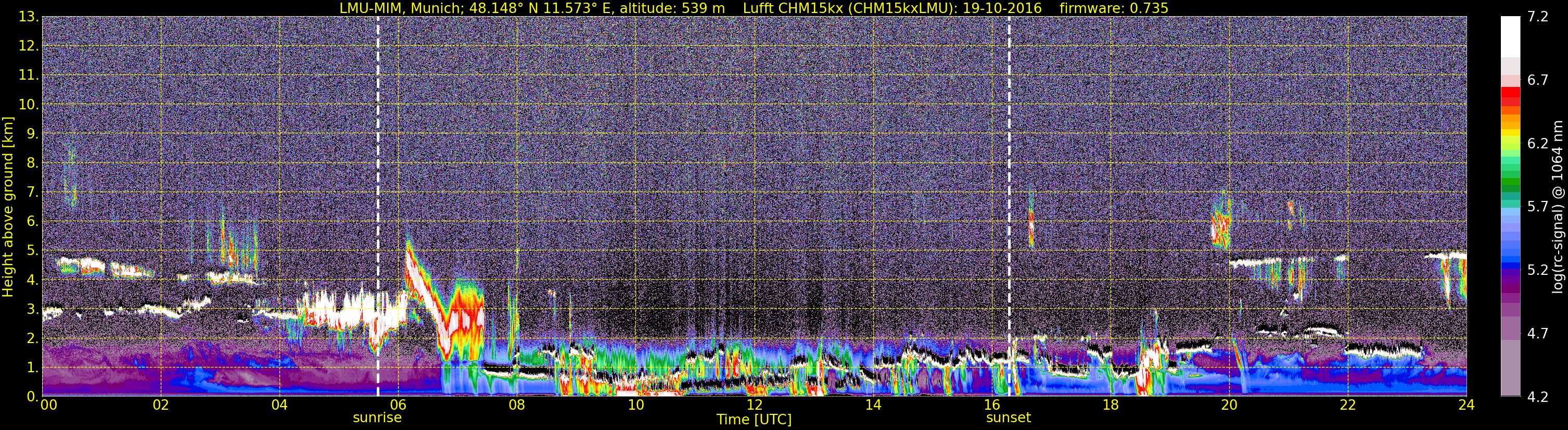The width and height of the screenshot is (1568, 430).
Task: Click the 4. tick on the height axis
Action: [33, 280]
